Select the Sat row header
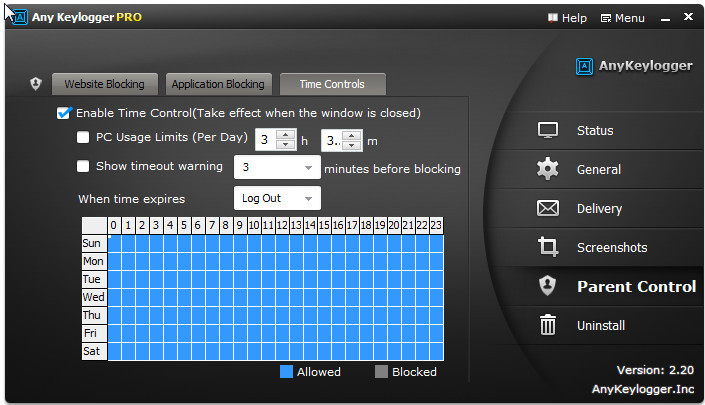Screen dimensions: 705x405 point(94,351)
